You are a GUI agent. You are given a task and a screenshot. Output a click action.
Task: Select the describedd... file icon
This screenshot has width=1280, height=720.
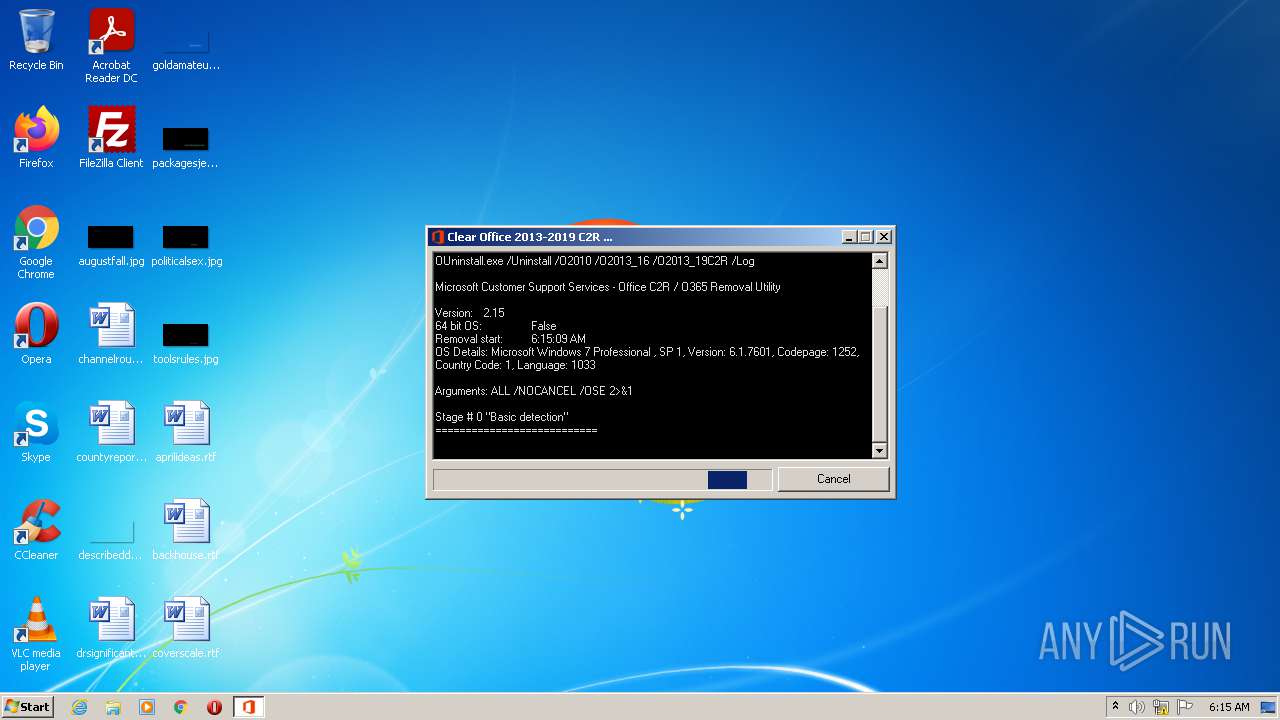111,538
